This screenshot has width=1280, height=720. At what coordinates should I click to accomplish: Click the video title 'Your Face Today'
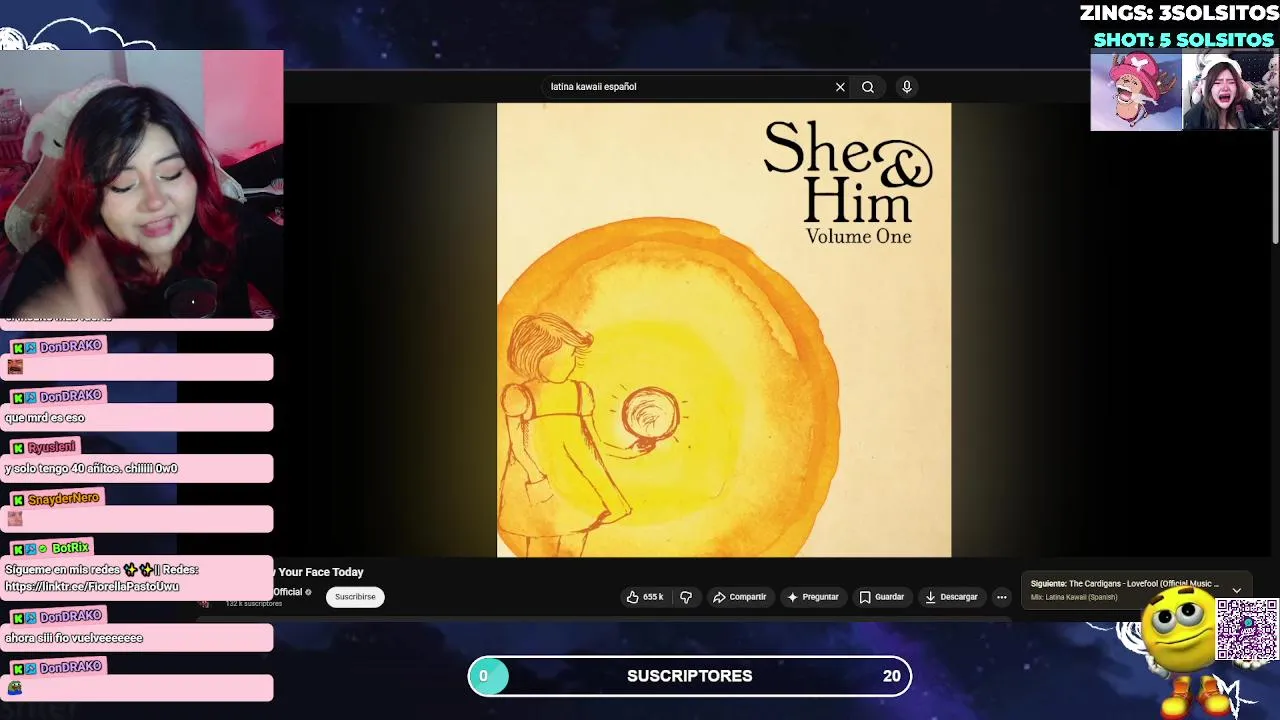click(320, 572)
